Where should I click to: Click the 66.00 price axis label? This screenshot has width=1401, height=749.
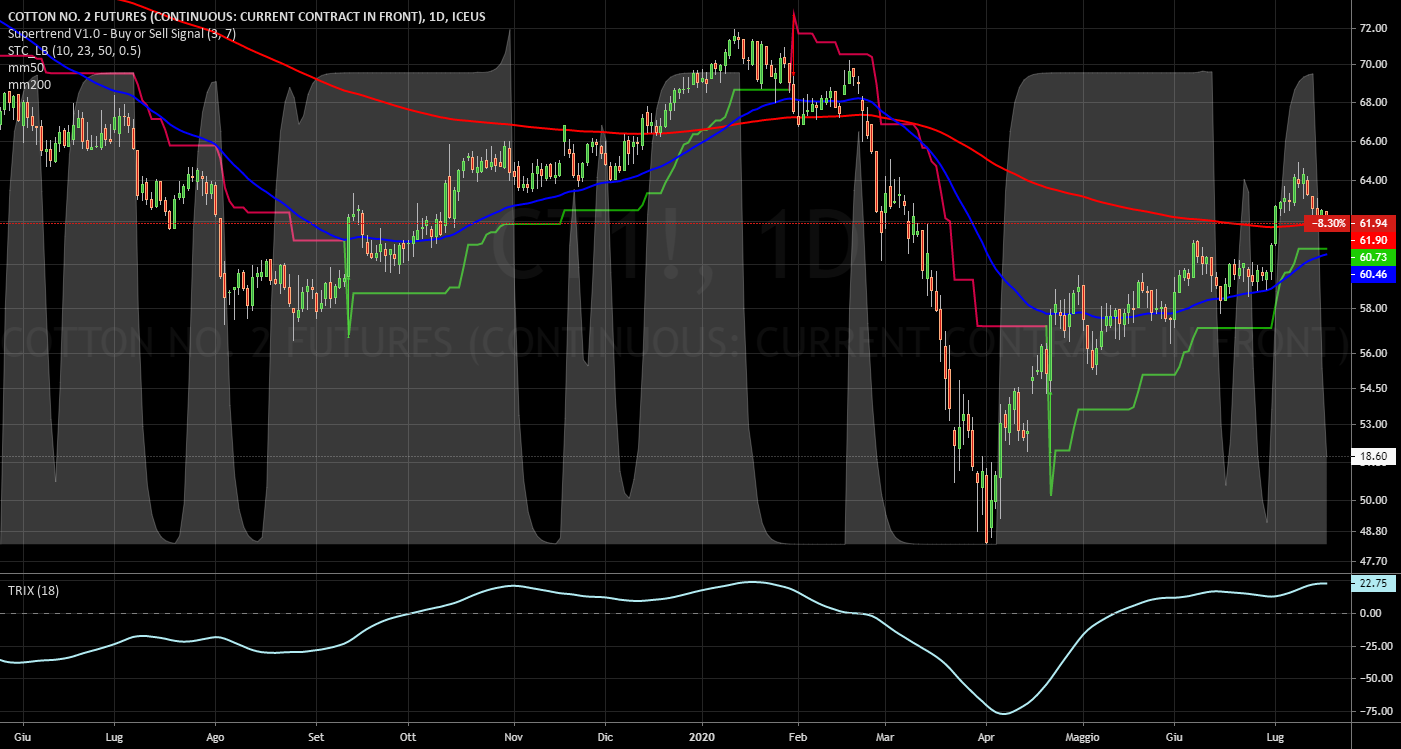point(1372,142)
